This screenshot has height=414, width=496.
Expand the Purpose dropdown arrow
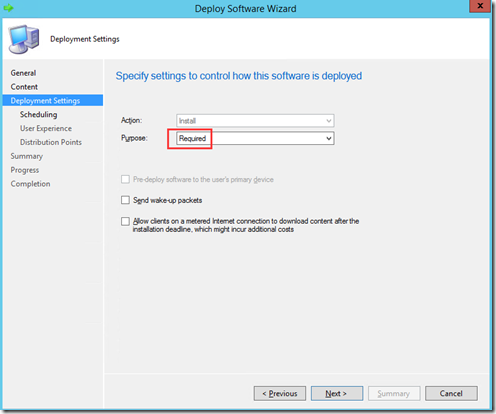click(329, 138)
